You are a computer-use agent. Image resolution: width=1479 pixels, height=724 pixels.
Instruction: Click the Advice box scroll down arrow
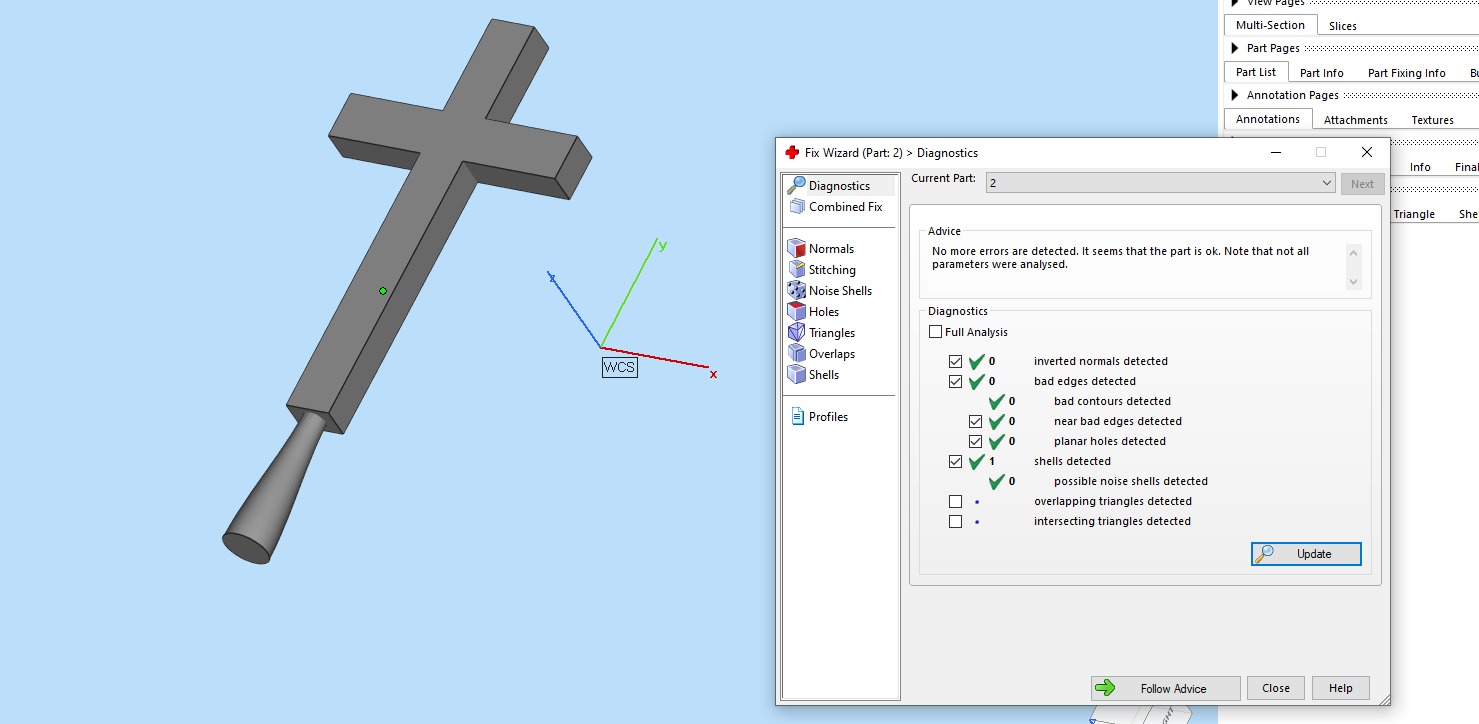(1354, 282)
